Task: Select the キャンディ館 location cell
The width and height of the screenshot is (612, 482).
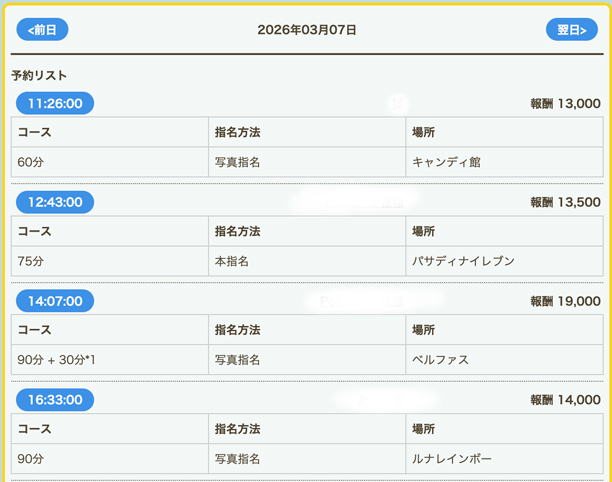Action: click(447, 161)
